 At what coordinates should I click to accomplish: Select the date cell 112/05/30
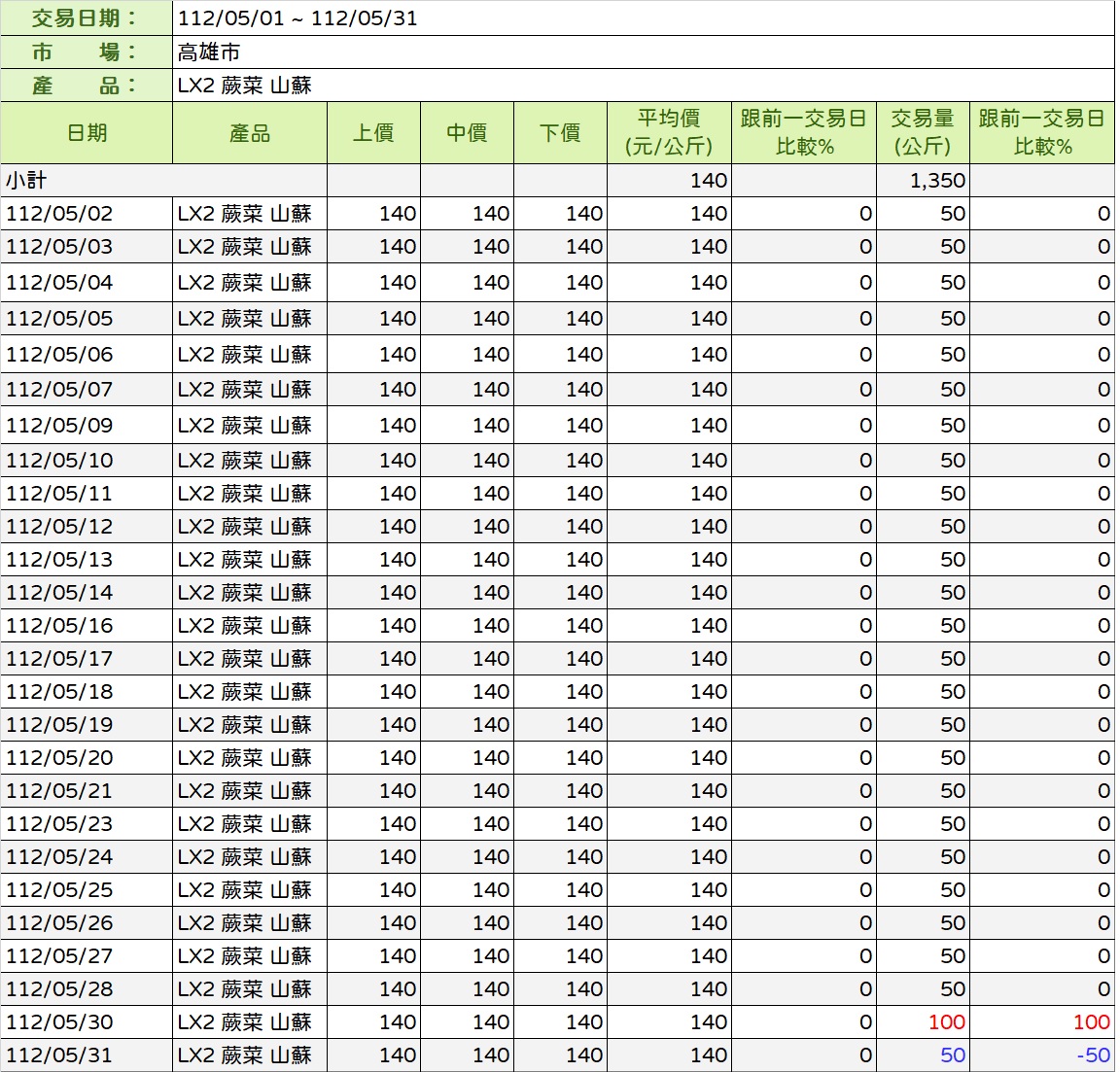pyautogui.click(x=59, y=1022)
